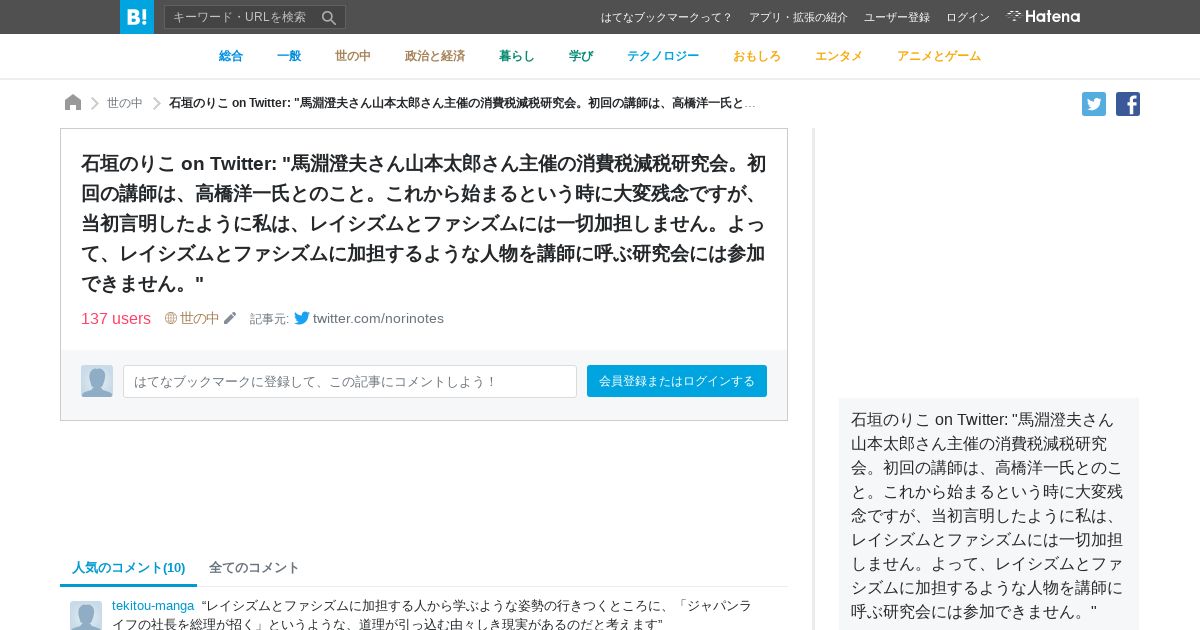Screen dimensions: 1200x630
Task: Click the edit pencil icon next to 世の中
Action: 230,318
